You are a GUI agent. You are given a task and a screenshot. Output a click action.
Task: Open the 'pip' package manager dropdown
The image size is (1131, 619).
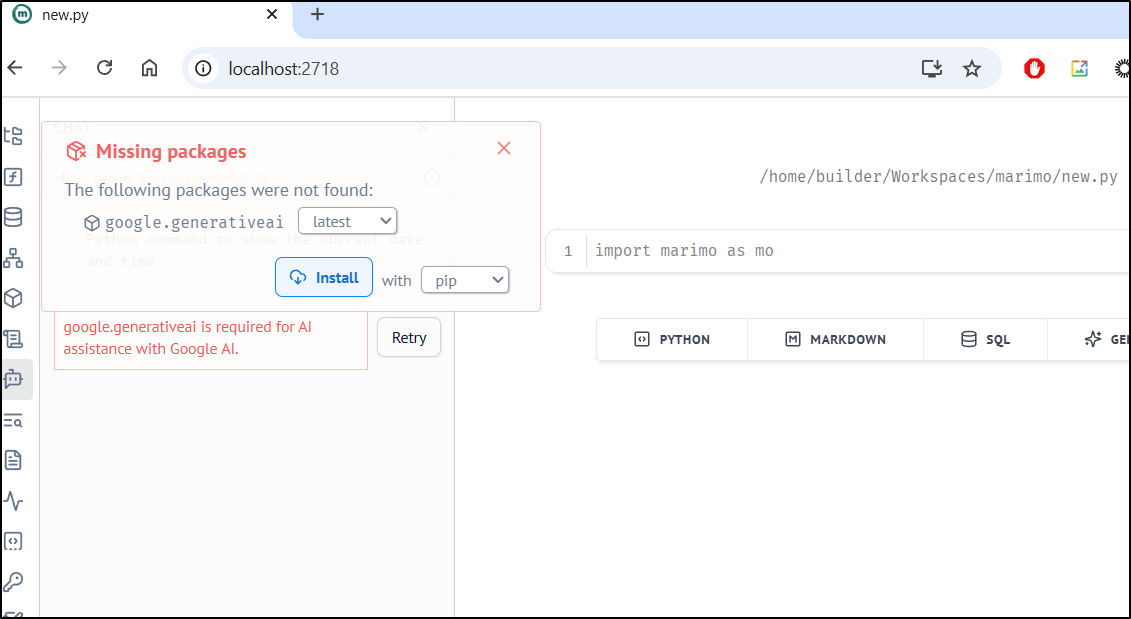[465, 280]
